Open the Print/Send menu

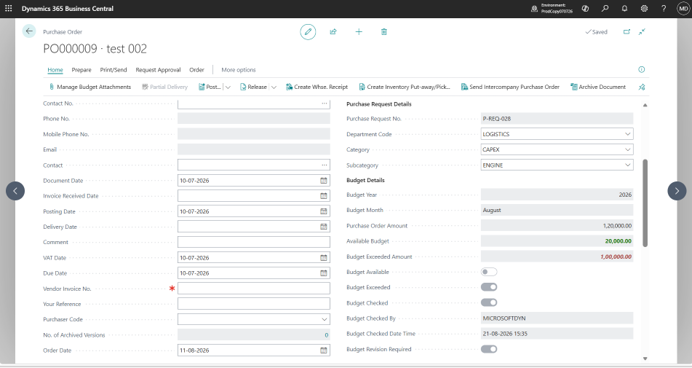(x=113, y=70)
